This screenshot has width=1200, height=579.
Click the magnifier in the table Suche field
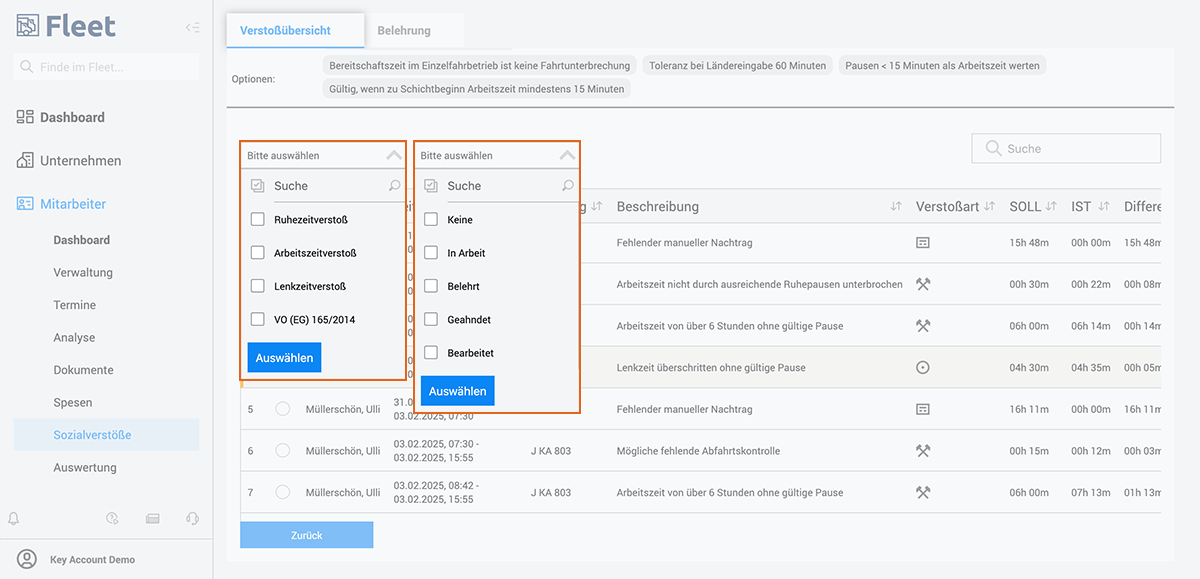click(993, 148)
